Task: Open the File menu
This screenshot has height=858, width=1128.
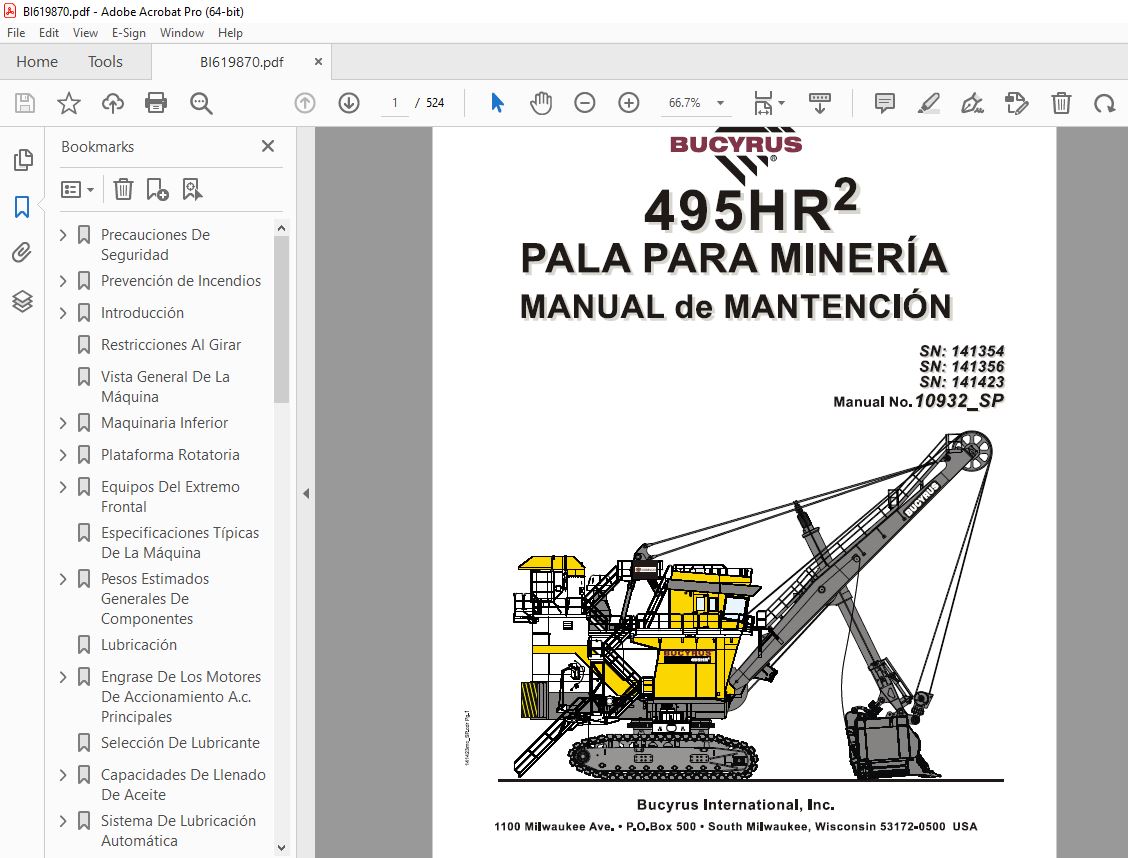Action: (16, 33)
